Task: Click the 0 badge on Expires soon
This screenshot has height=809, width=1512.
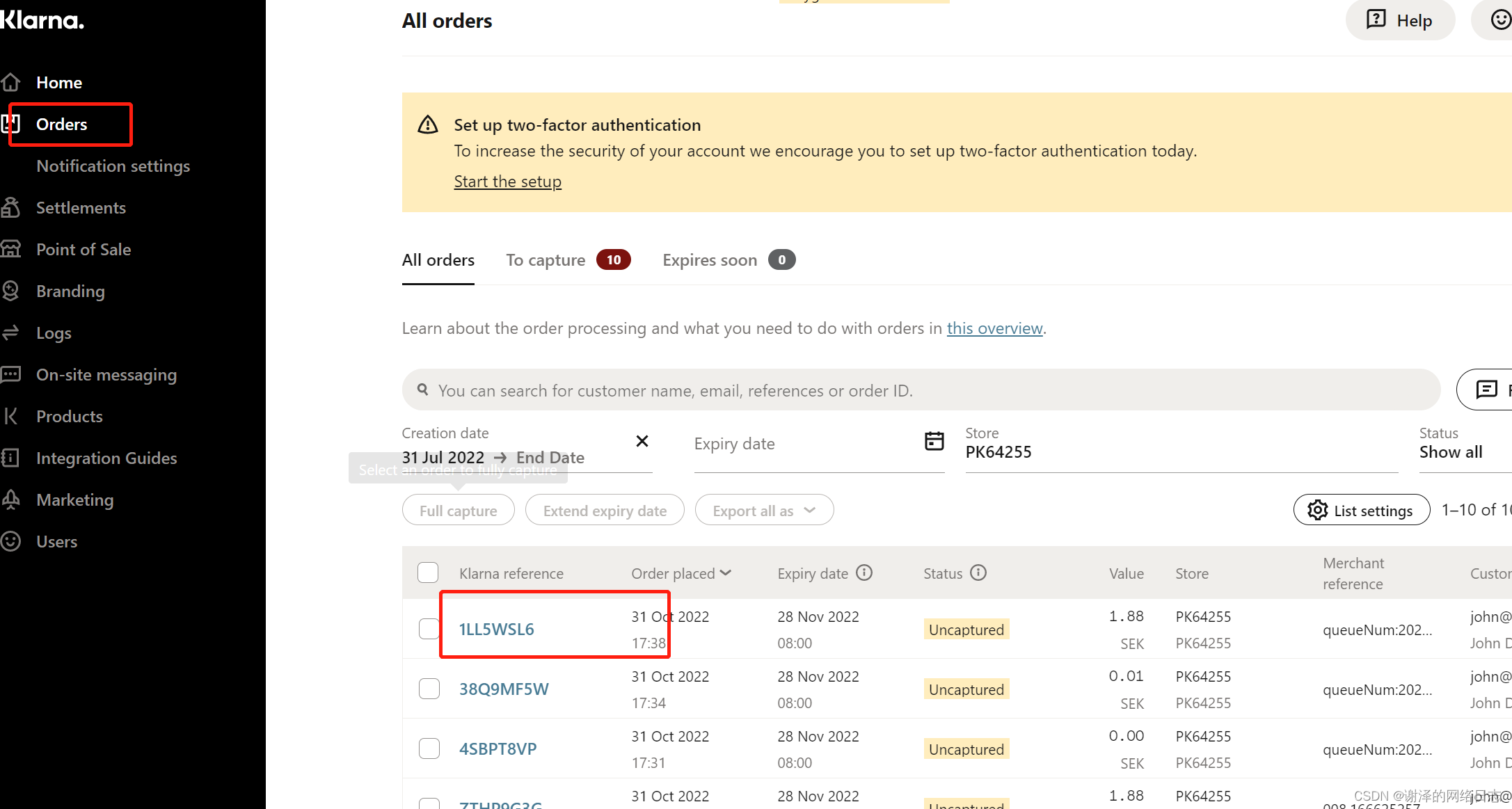Action: pyautogui.click(x=781, y=259)
